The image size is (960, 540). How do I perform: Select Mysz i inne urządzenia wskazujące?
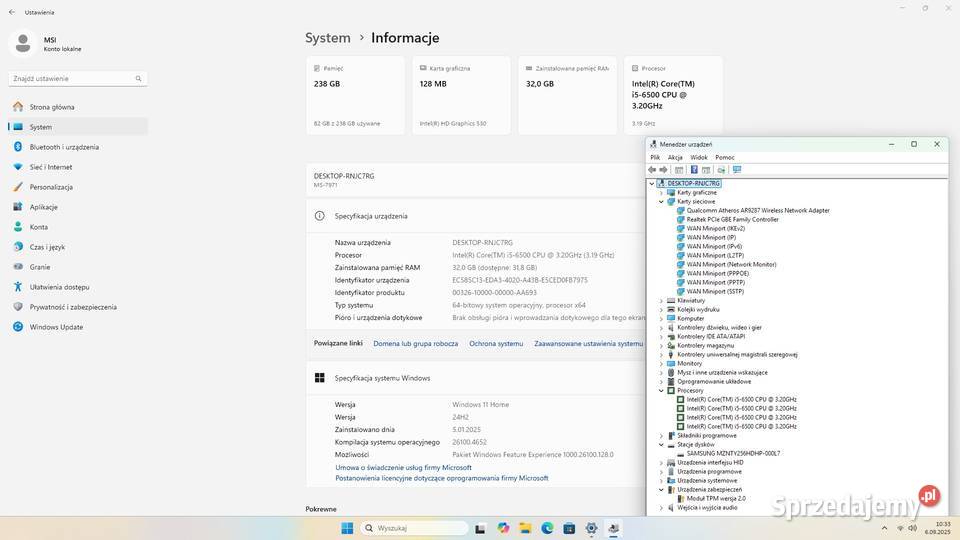722,373
